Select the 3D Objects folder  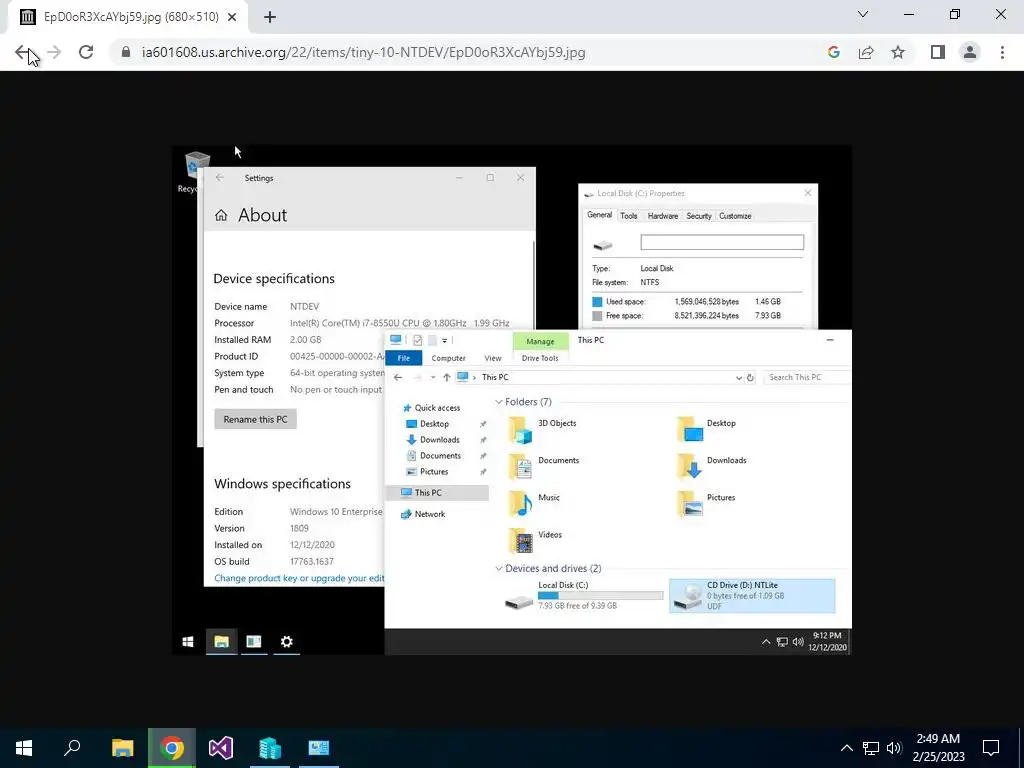pos(543,430)
